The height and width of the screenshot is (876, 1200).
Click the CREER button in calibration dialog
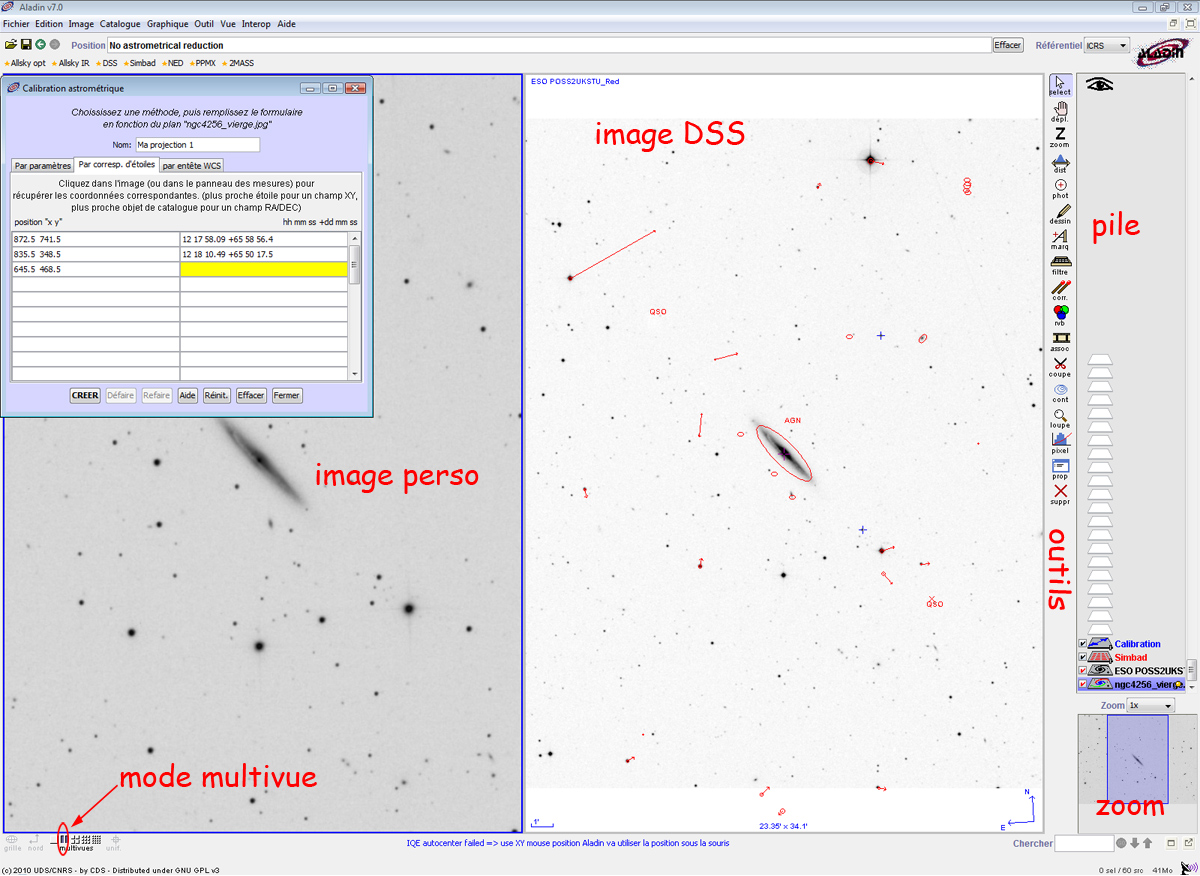click(85, 395)
